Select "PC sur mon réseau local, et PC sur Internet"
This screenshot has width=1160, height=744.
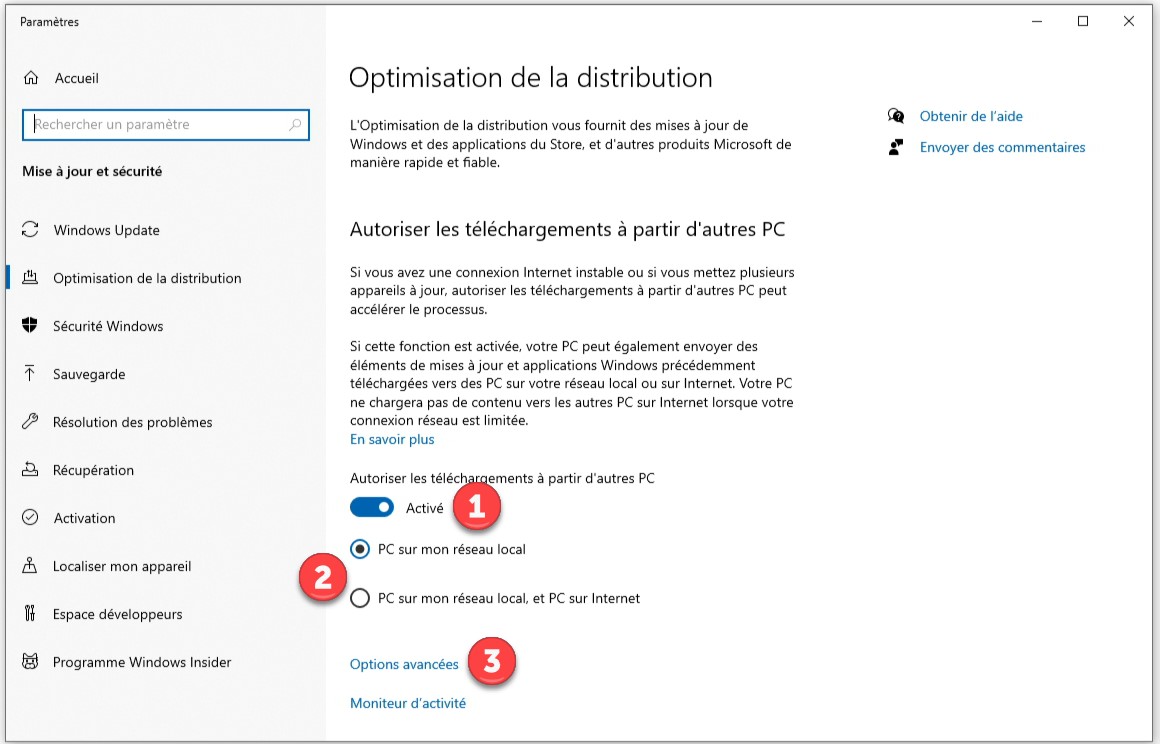(360, 598)
